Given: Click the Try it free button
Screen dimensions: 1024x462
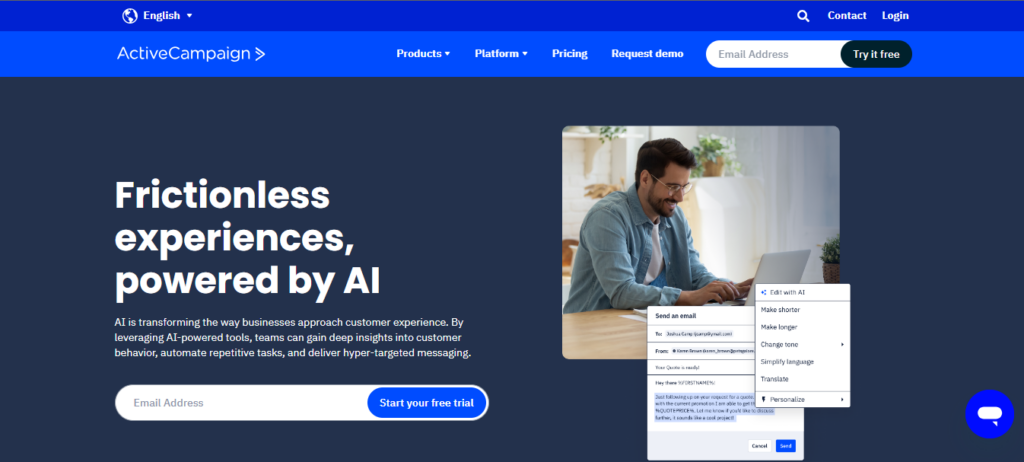Looking at the screenshot, I should click(876, 54).
